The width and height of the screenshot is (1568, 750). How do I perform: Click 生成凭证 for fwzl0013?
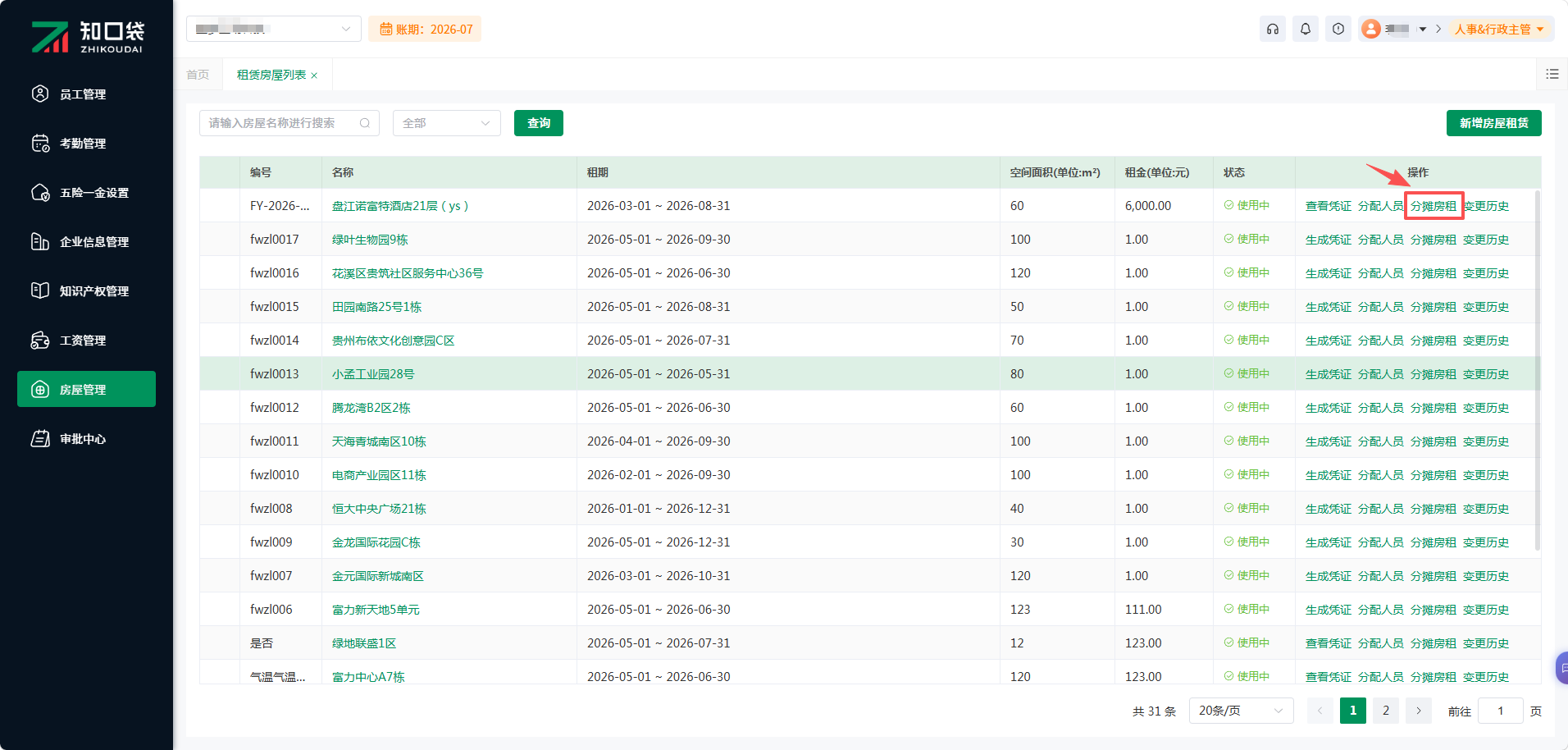1329,374
